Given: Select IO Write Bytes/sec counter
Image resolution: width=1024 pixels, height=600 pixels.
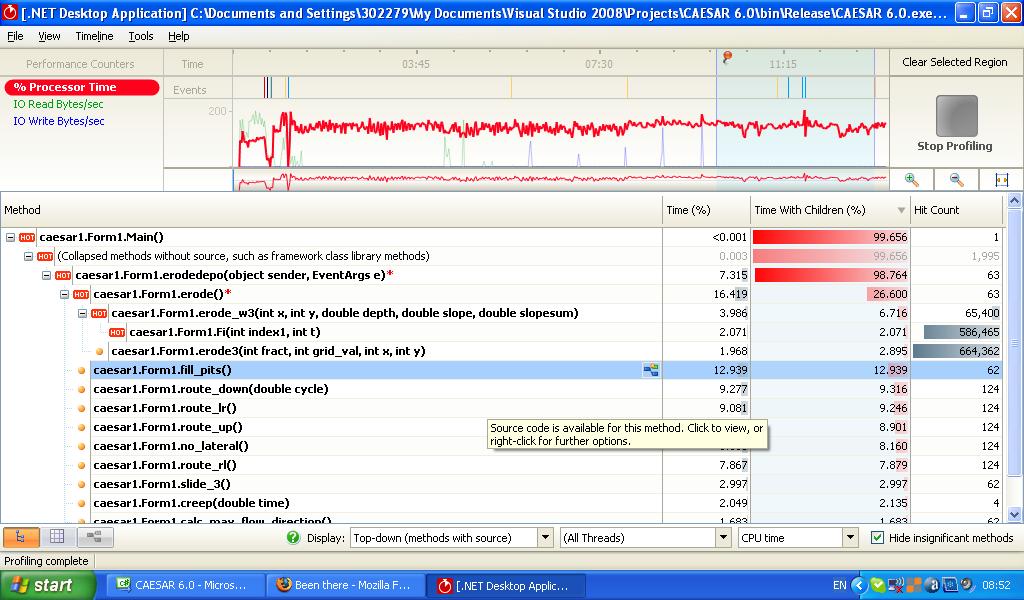Looking at the screenshot, I should (59, 121).
